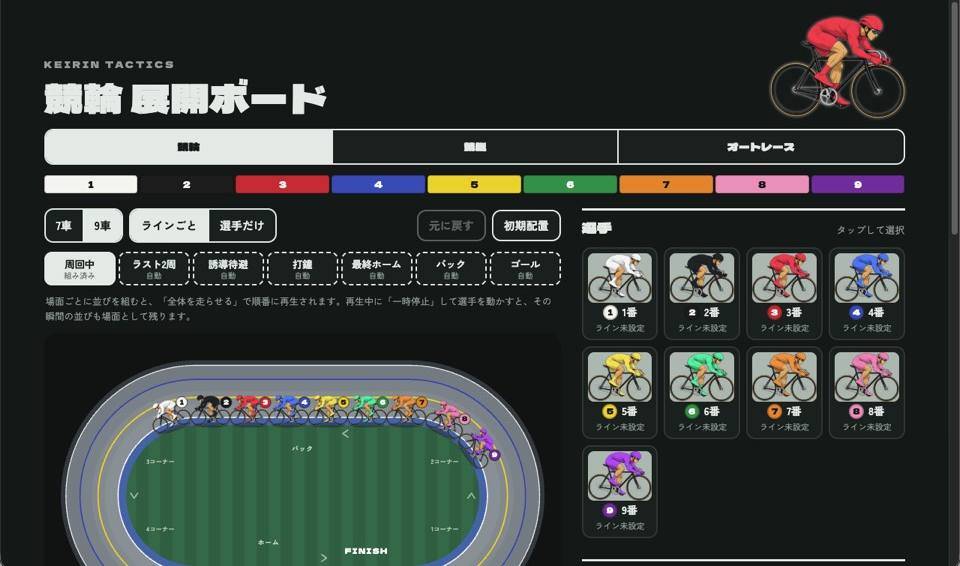The image size is (960, 566).
Task: Select the yellow rider 5番 card
Action: point(619,393)
